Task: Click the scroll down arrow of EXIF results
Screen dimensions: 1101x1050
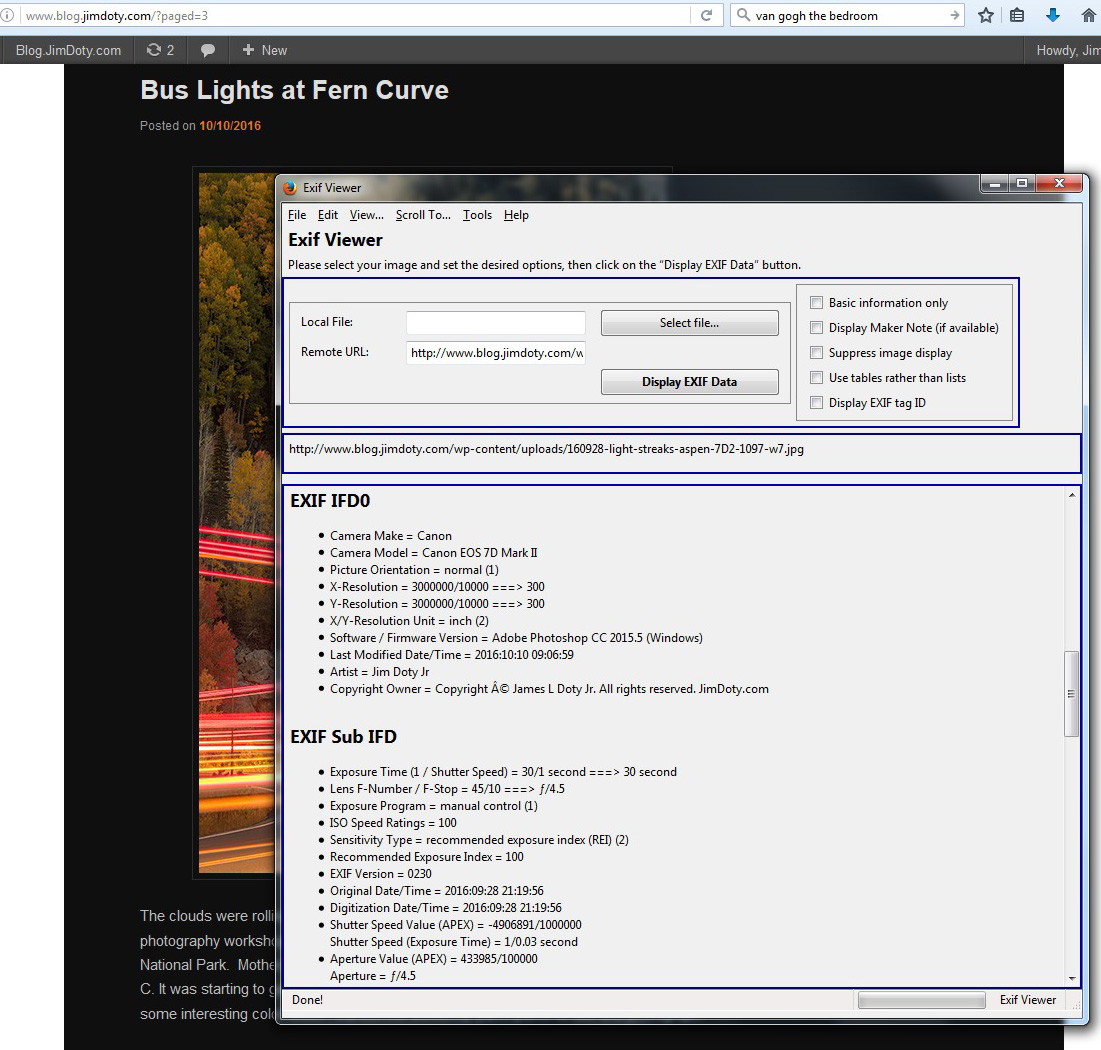Action: tap(1072, 978)
